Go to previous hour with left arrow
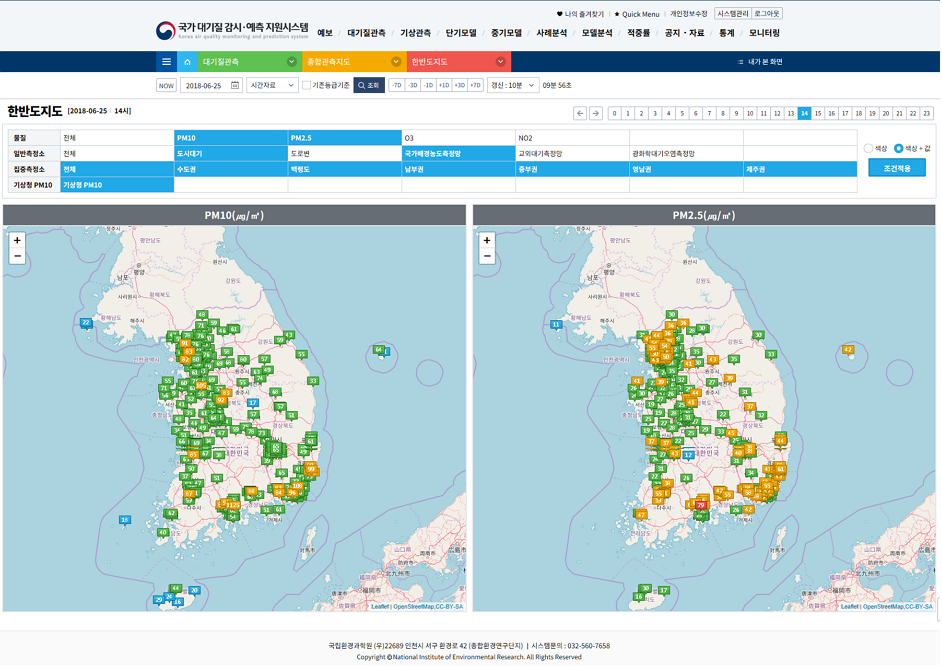This screenshot has width=942, height=667. coord(580,113)
